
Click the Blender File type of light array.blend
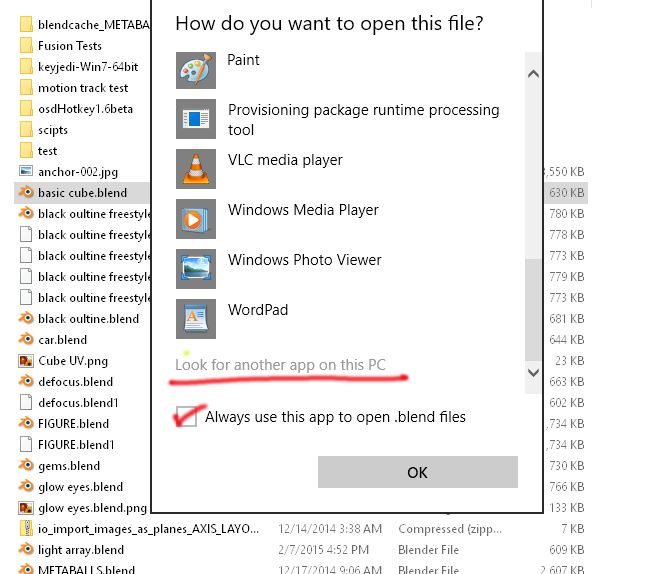(428, 550)
